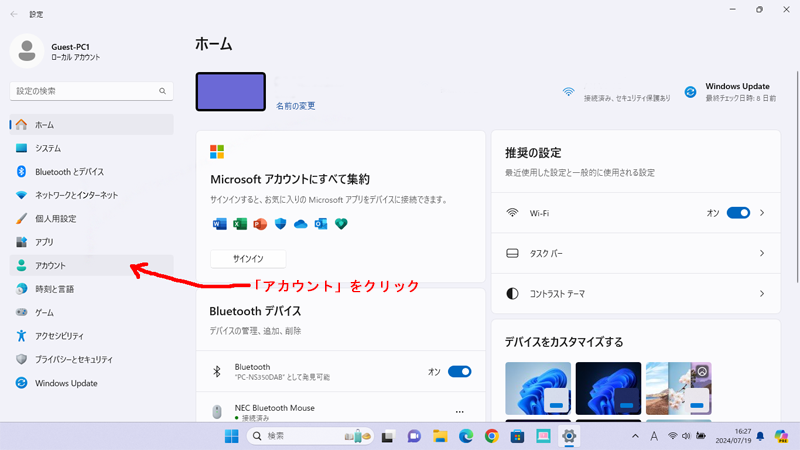Image resolution: width=800 pixels, height=450 pixels.
Task: Open the Microsoft Word app icon
Action: tap(220, 224)
